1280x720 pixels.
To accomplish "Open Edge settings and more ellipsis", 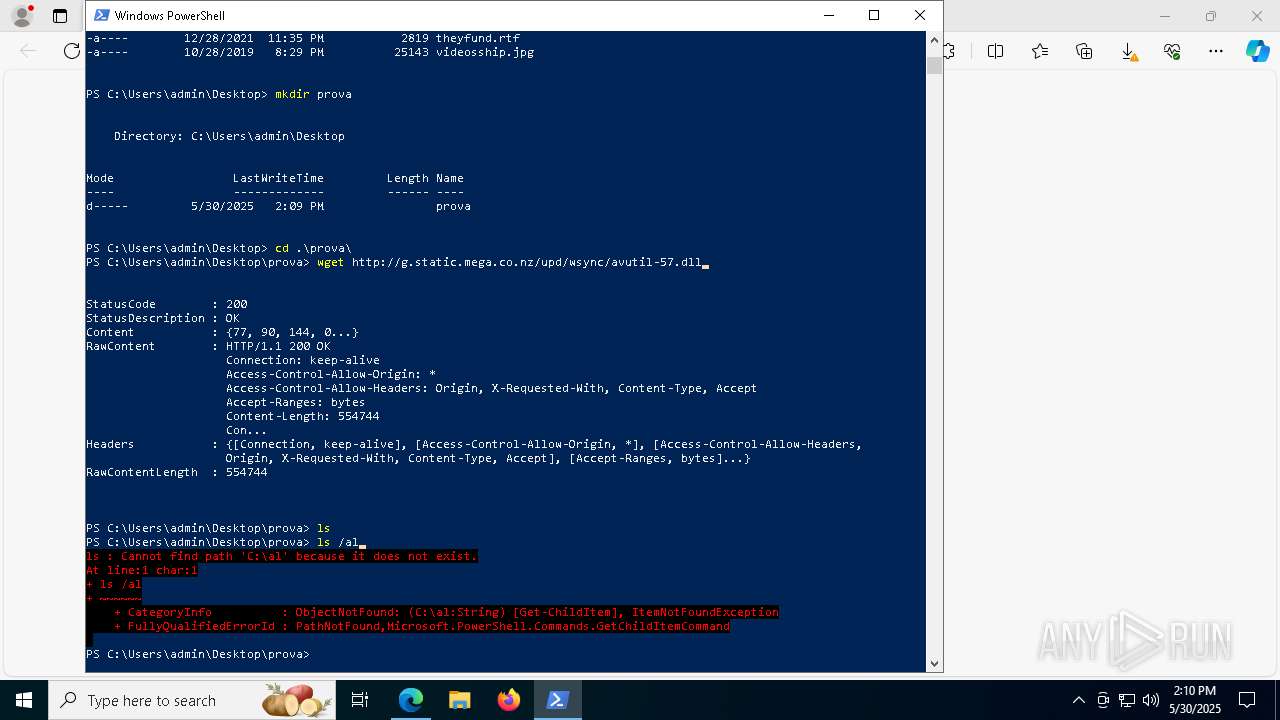I will 1216,51.
